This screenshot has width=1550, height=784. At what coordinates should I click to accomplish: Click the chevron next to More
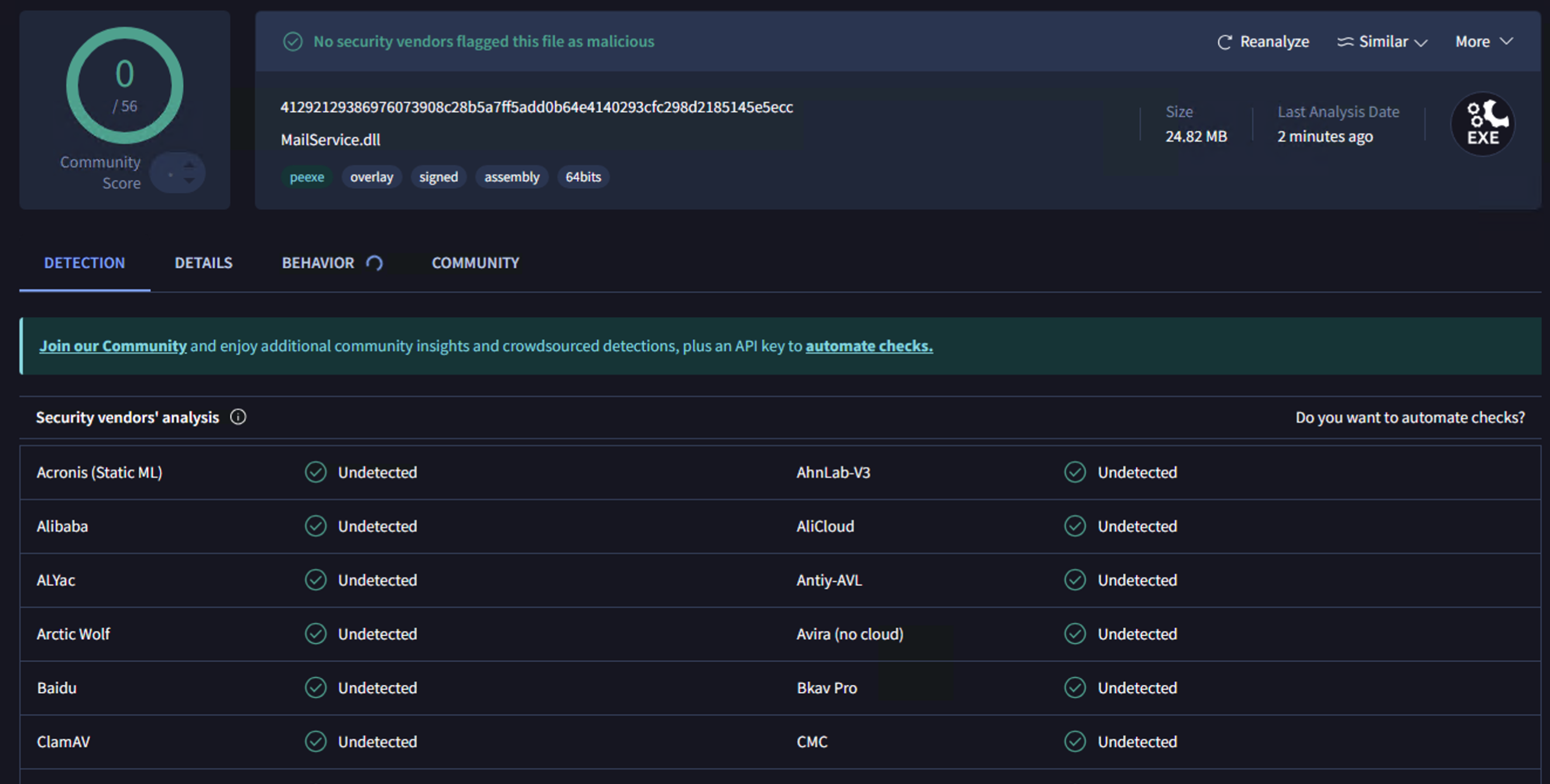1506,41
